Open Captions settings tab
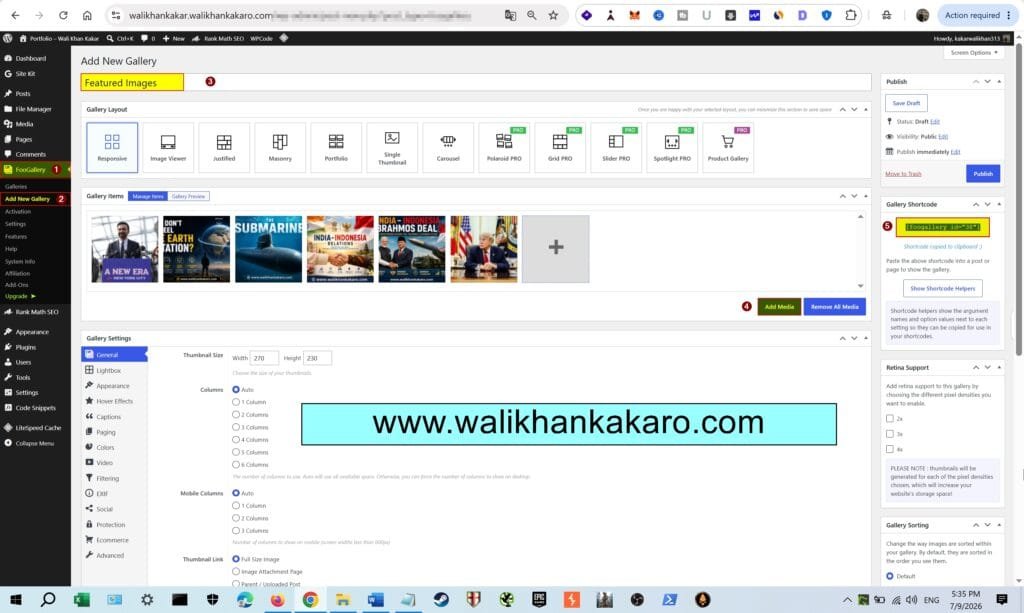Viewport: 1024px width, 613px height. pyautogui.click(x=114, y=417)
